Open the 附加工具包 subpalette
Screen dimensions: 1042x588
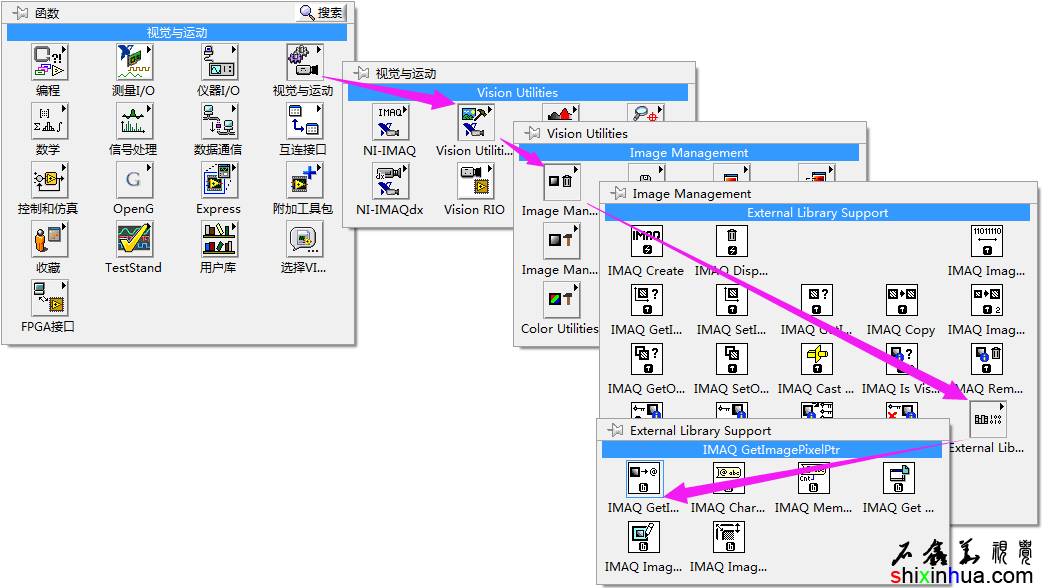pyautogui.click(x=304, y=180)
